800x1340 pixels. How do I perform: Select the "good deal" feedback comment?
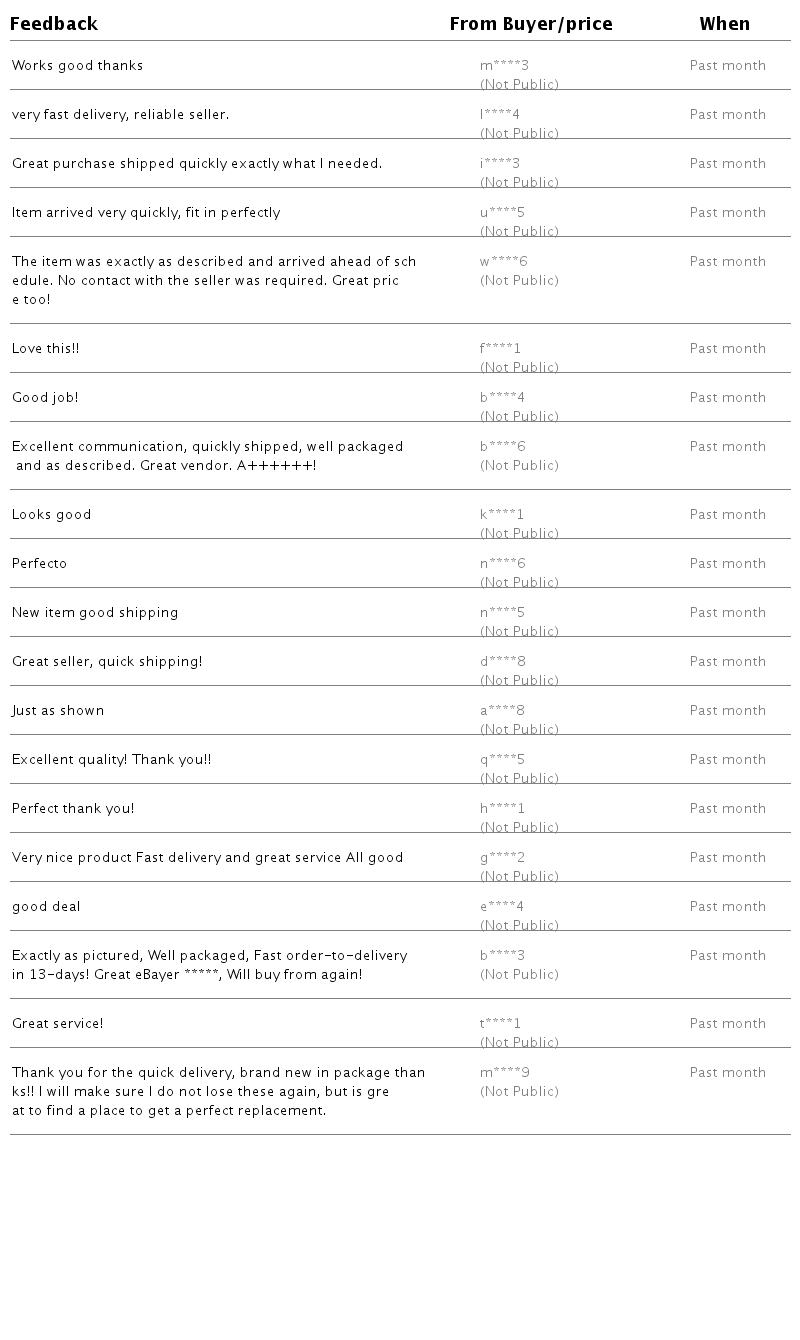coord(46,907)
